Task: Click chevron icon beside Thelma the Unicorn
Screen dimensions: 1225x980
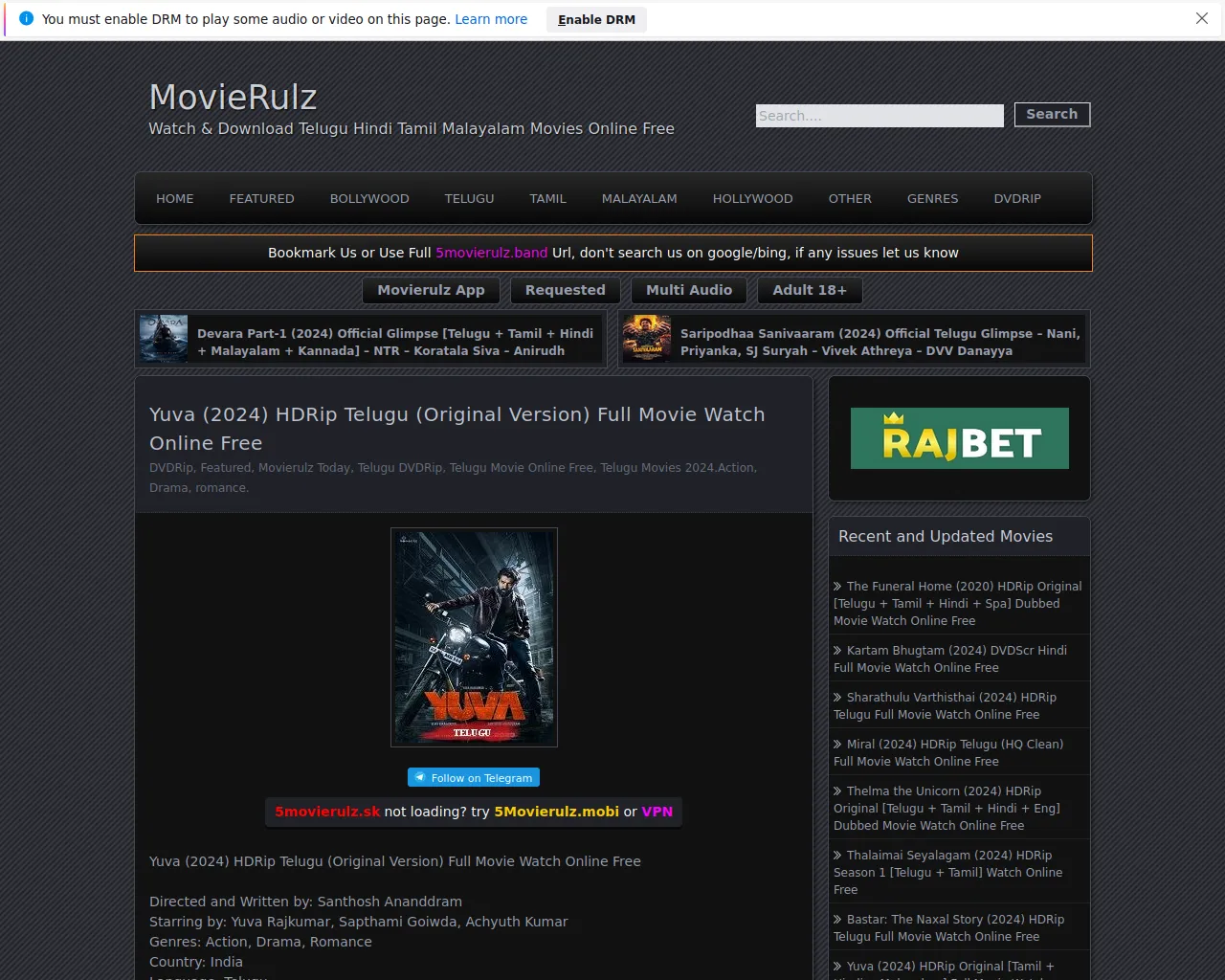Action: tap(837, 791)
